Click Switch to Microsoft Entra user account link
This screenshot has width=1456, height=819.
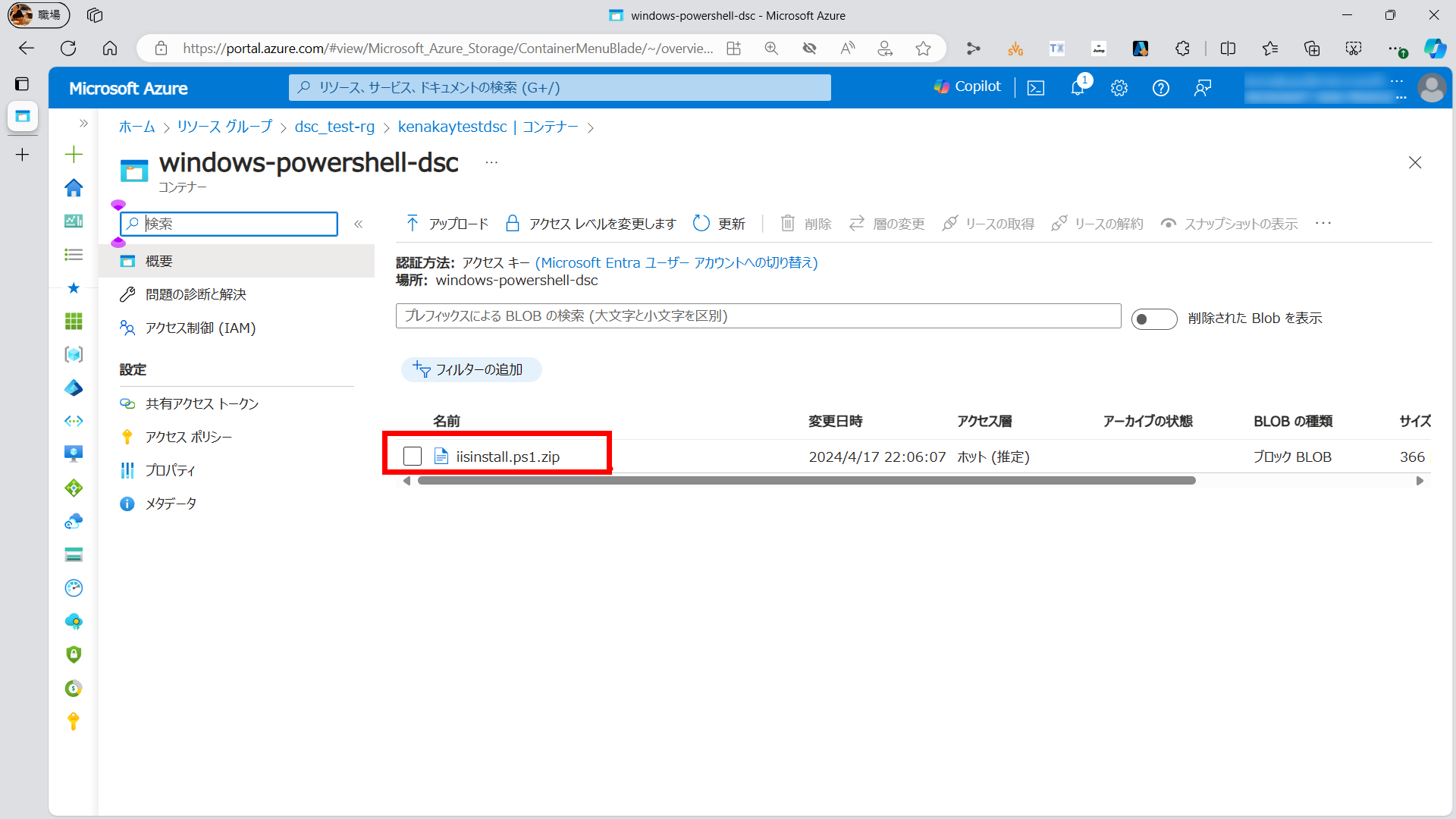click(x=676, y=262)
